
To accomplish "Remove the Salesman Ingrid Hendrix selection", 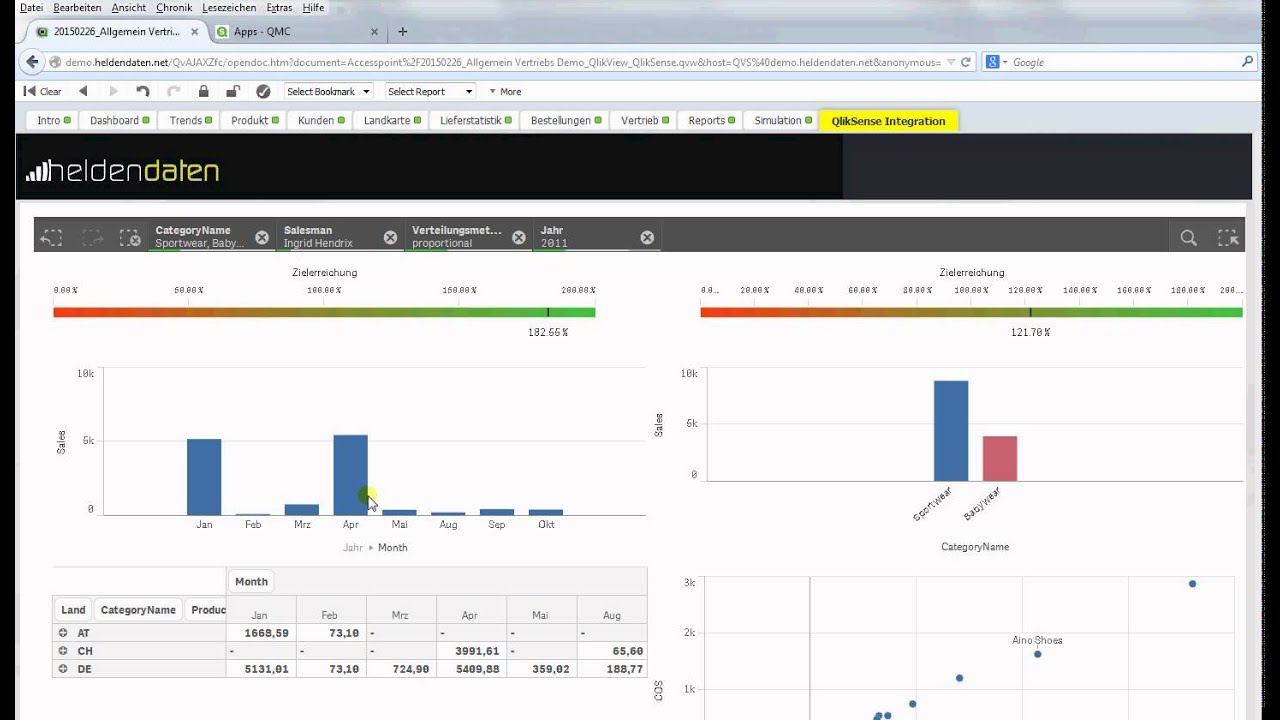I will pyautogui.click(x=391, y=237).
